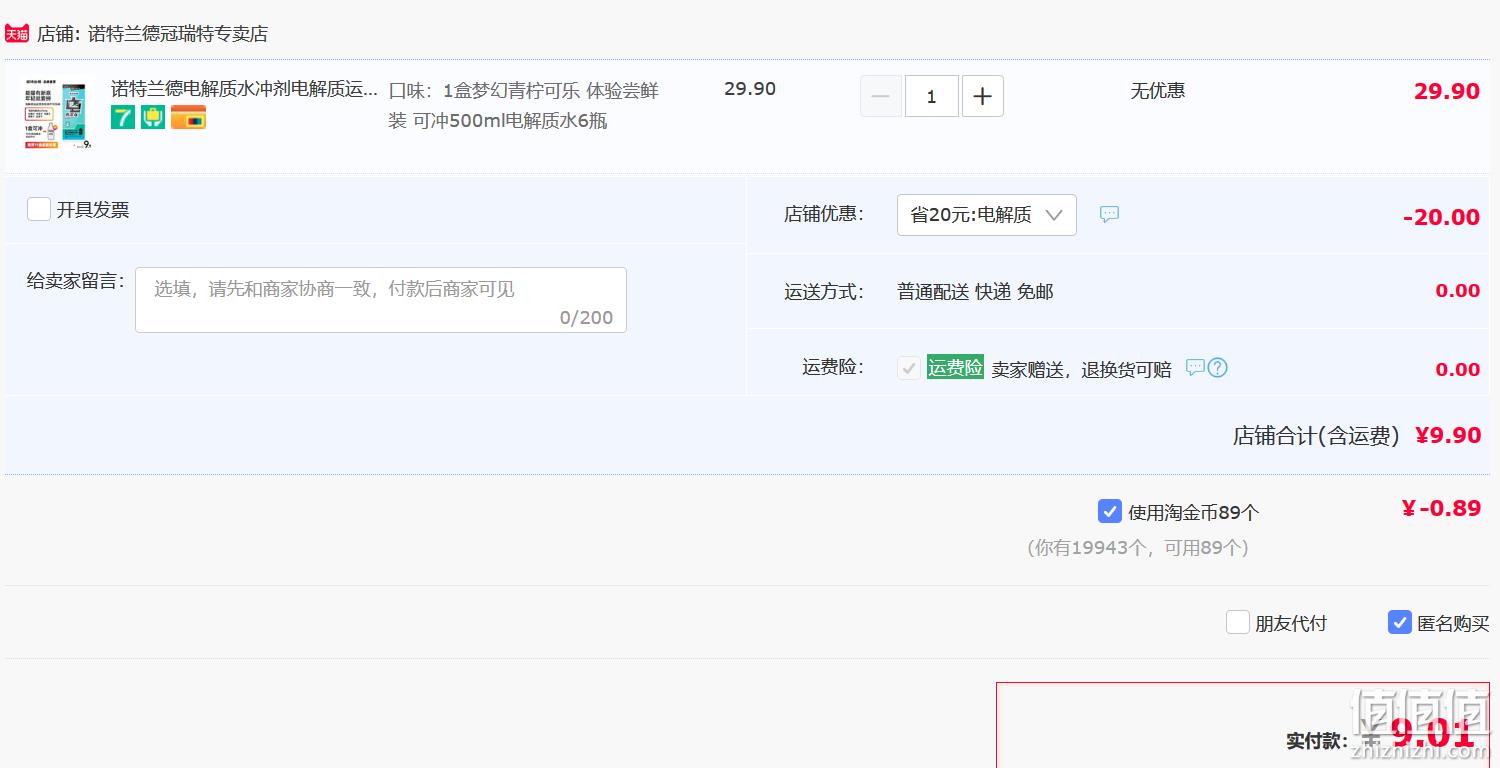Focus the quantity input showing 1
This screenshot has width=1500, height=768.
click(x=932, y=96)
